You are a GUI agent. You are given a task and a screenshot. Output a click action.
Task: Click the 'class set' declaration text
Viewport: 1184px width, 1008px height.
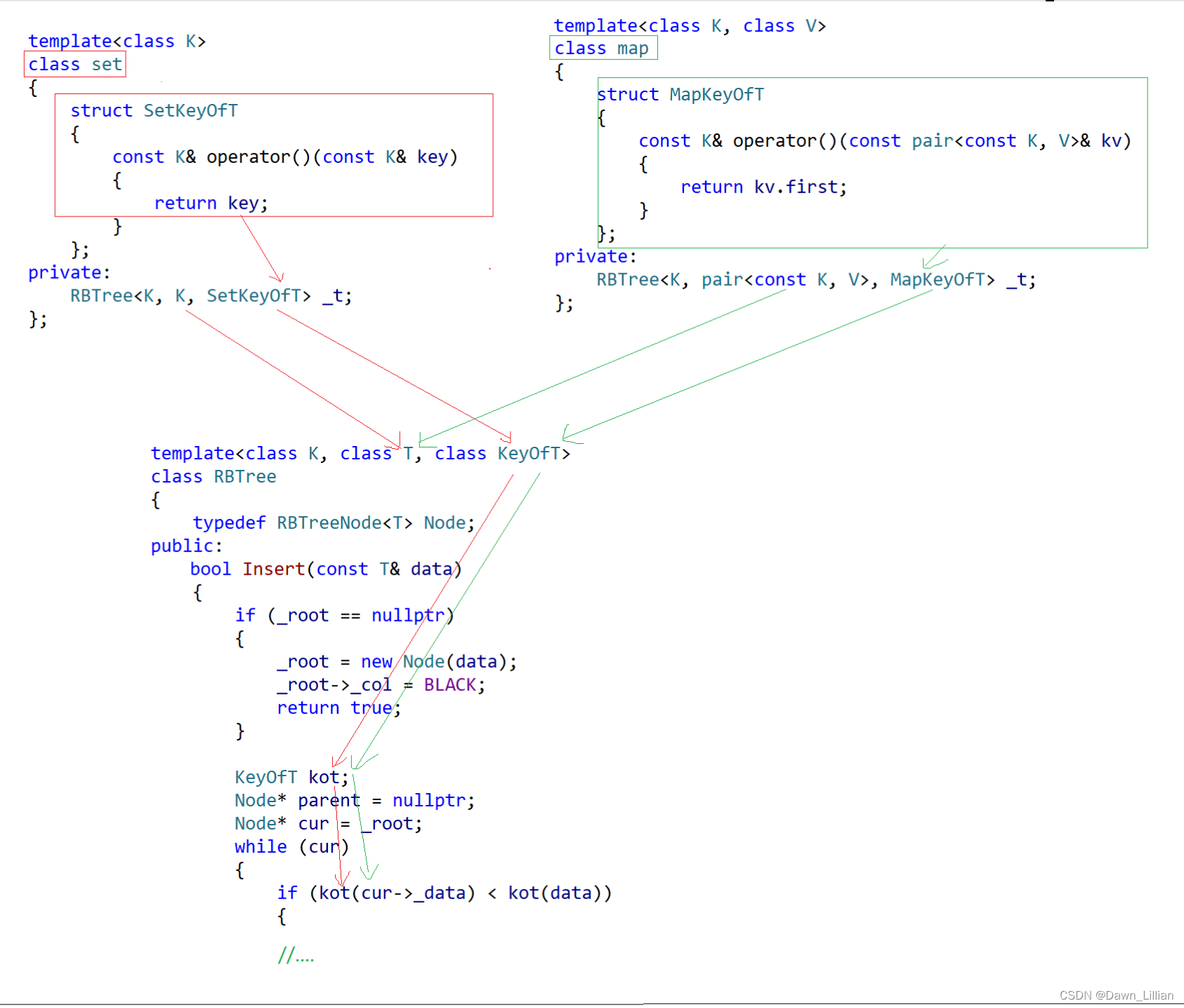(x=75, y=65)
